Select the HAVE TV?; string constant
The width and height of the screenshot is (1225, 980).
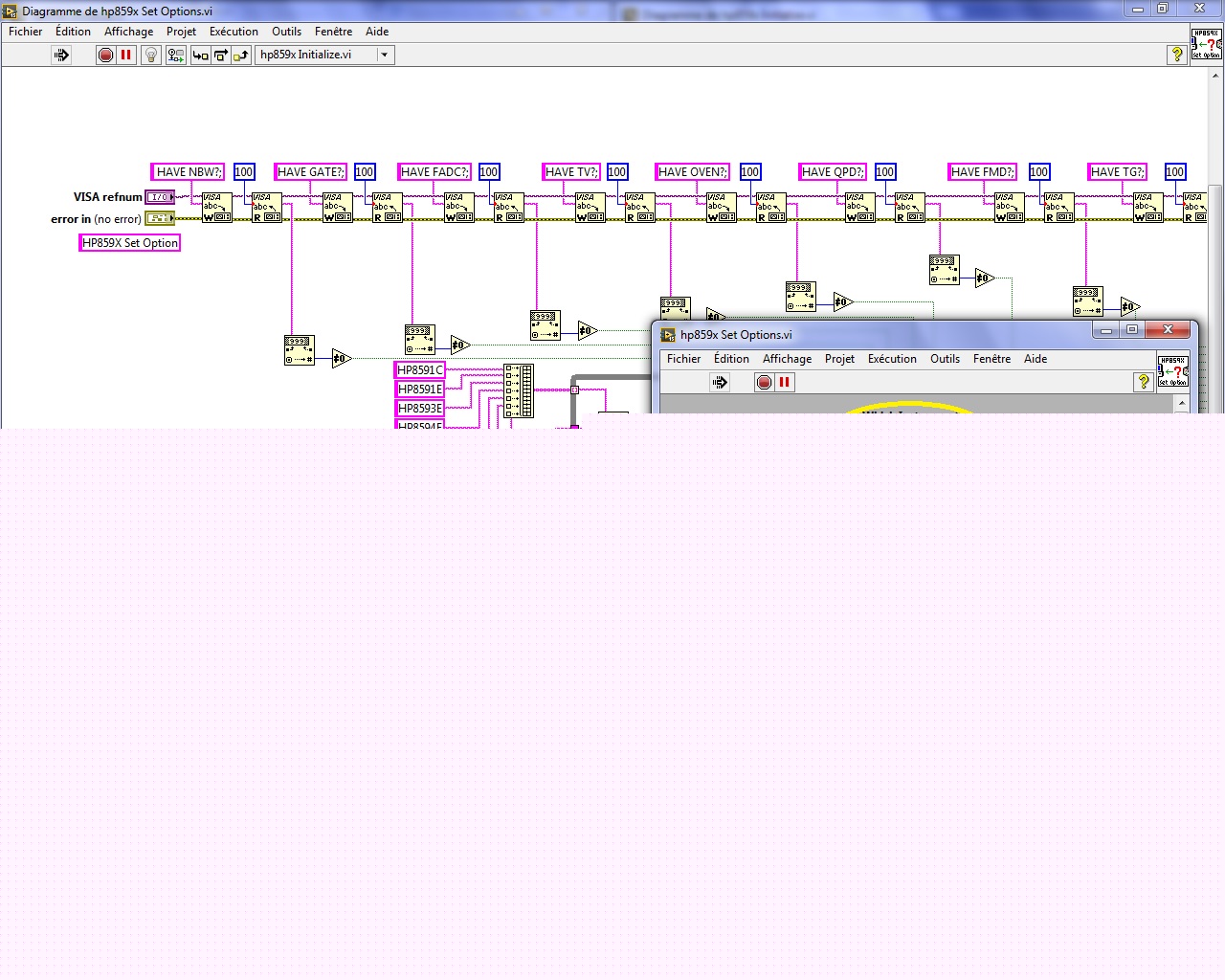coord(571,171)
